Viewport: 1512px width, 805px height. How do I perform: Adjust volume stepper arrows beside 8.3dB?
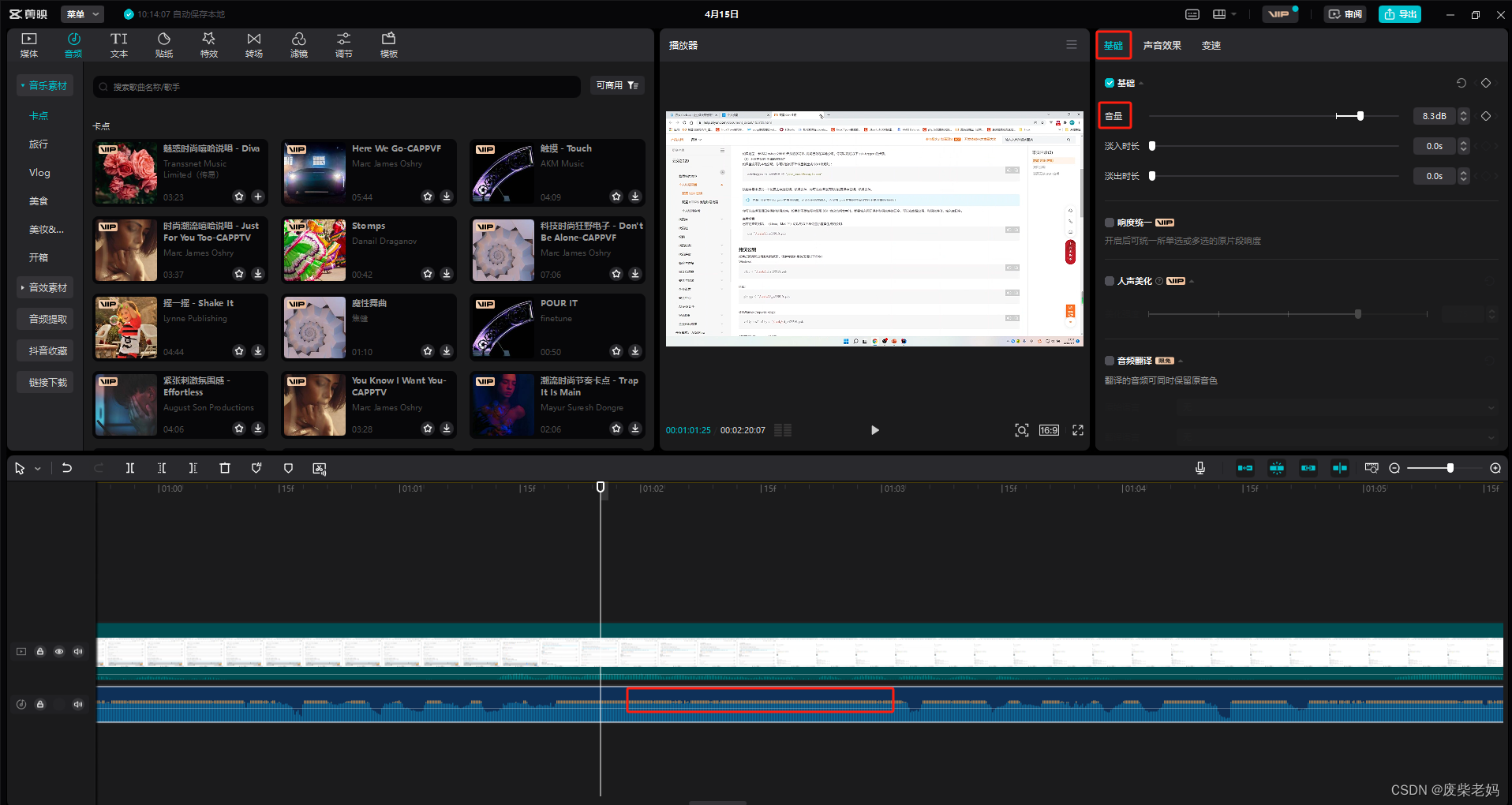[x=1464, y=116]
